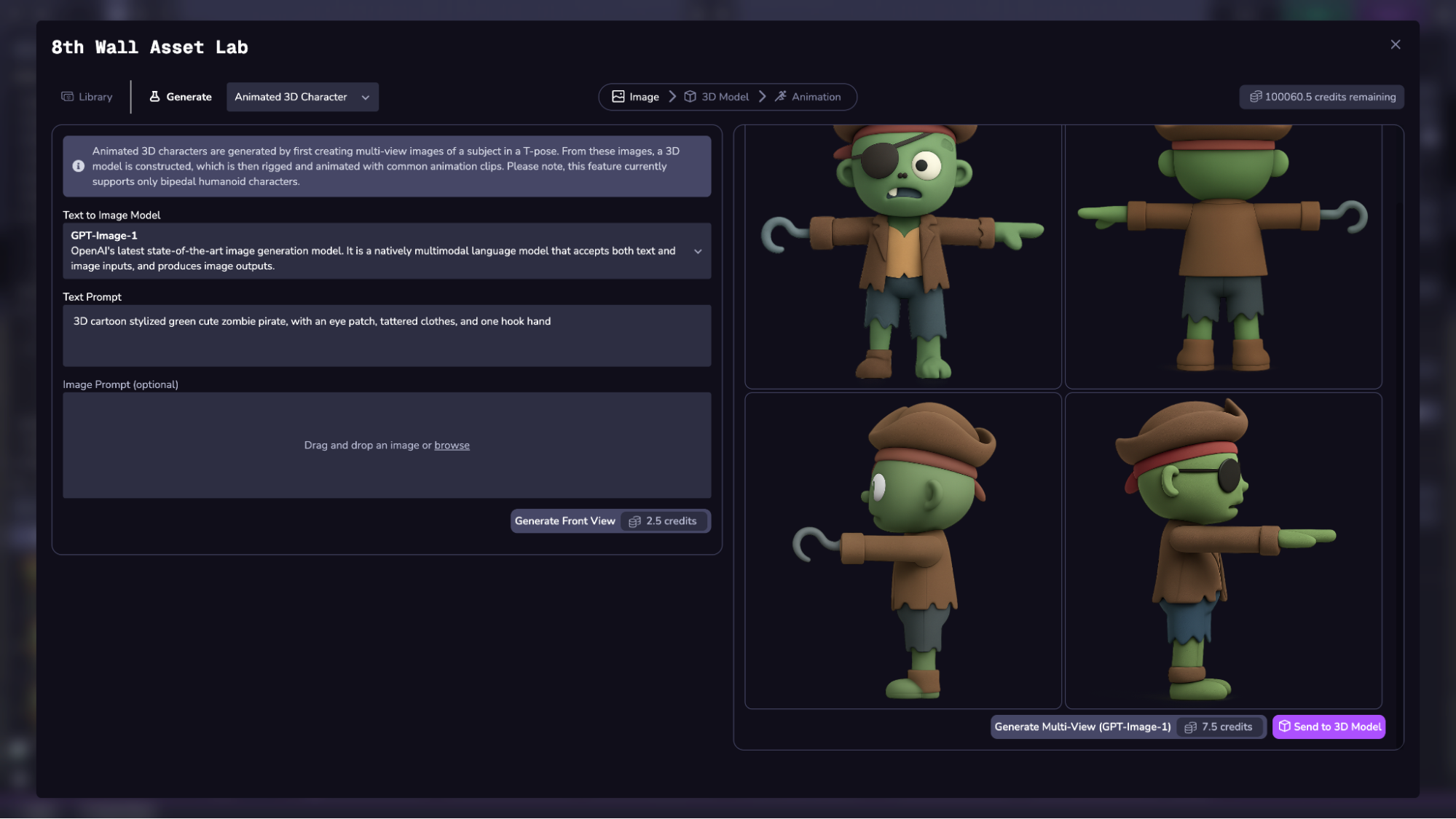Image resolution: width=1456 pixels, height=819 pixels.
Task: Go to the Animation step
Action: pos(808,97)
